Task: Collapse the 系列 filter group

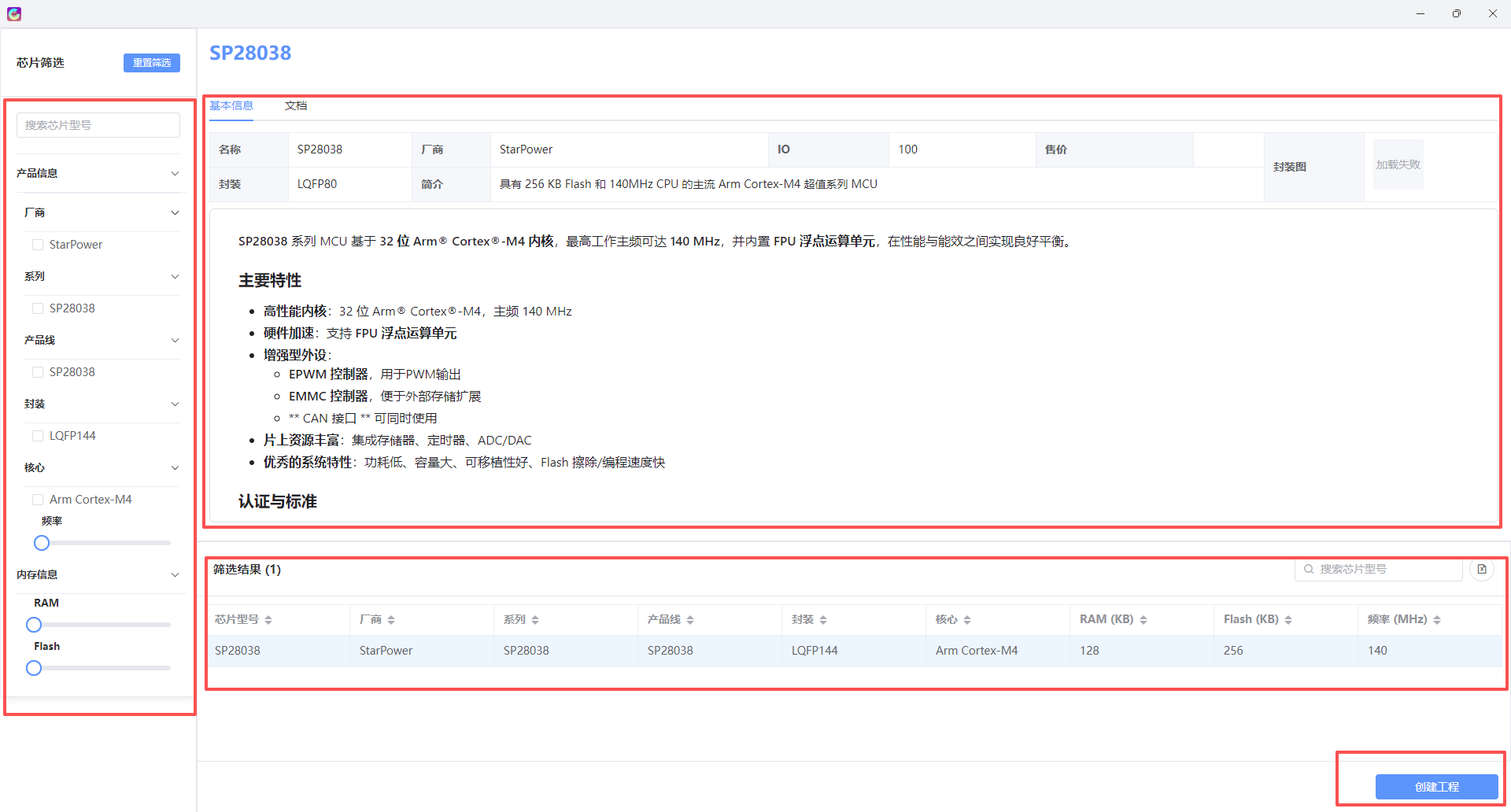Action: [x=175, y=277]
